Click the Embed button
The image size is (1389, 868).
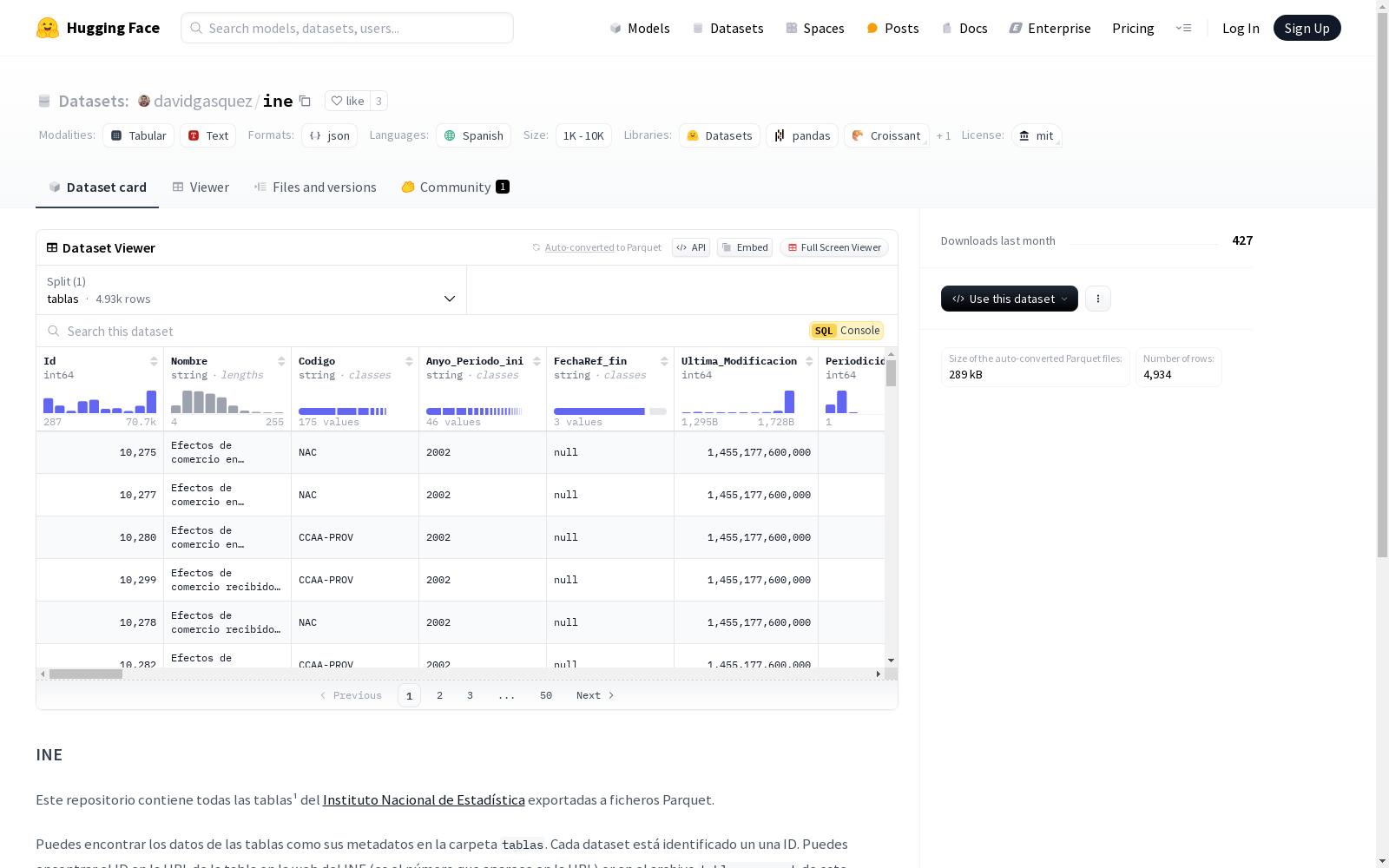[x=745, y=247]
